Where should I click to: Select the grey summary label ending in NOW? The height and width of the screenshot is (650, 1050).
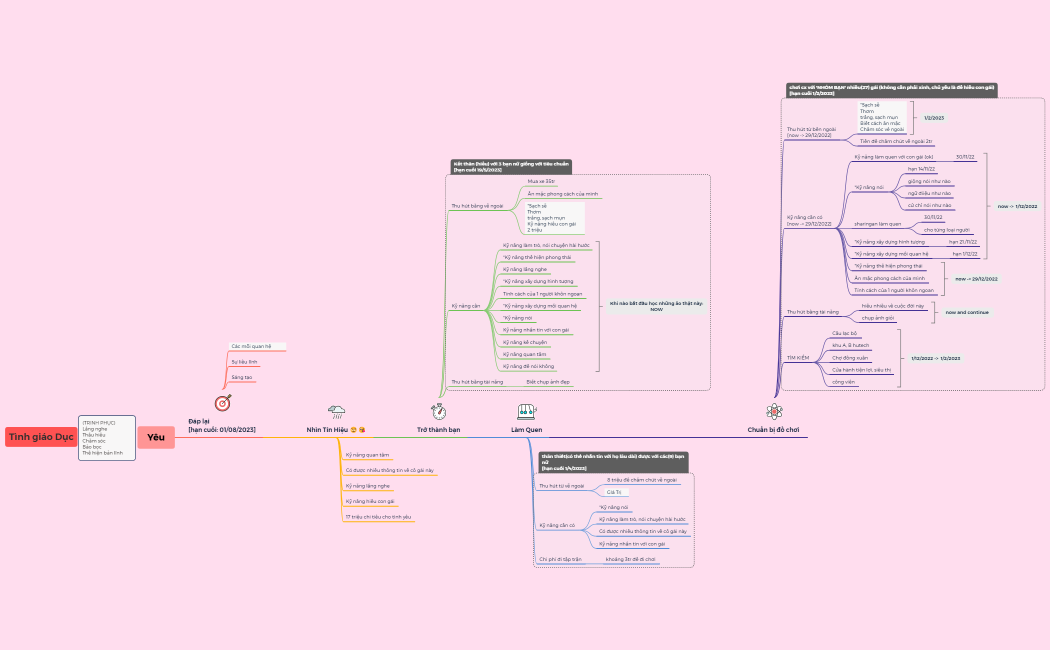(x=656, y=307)
